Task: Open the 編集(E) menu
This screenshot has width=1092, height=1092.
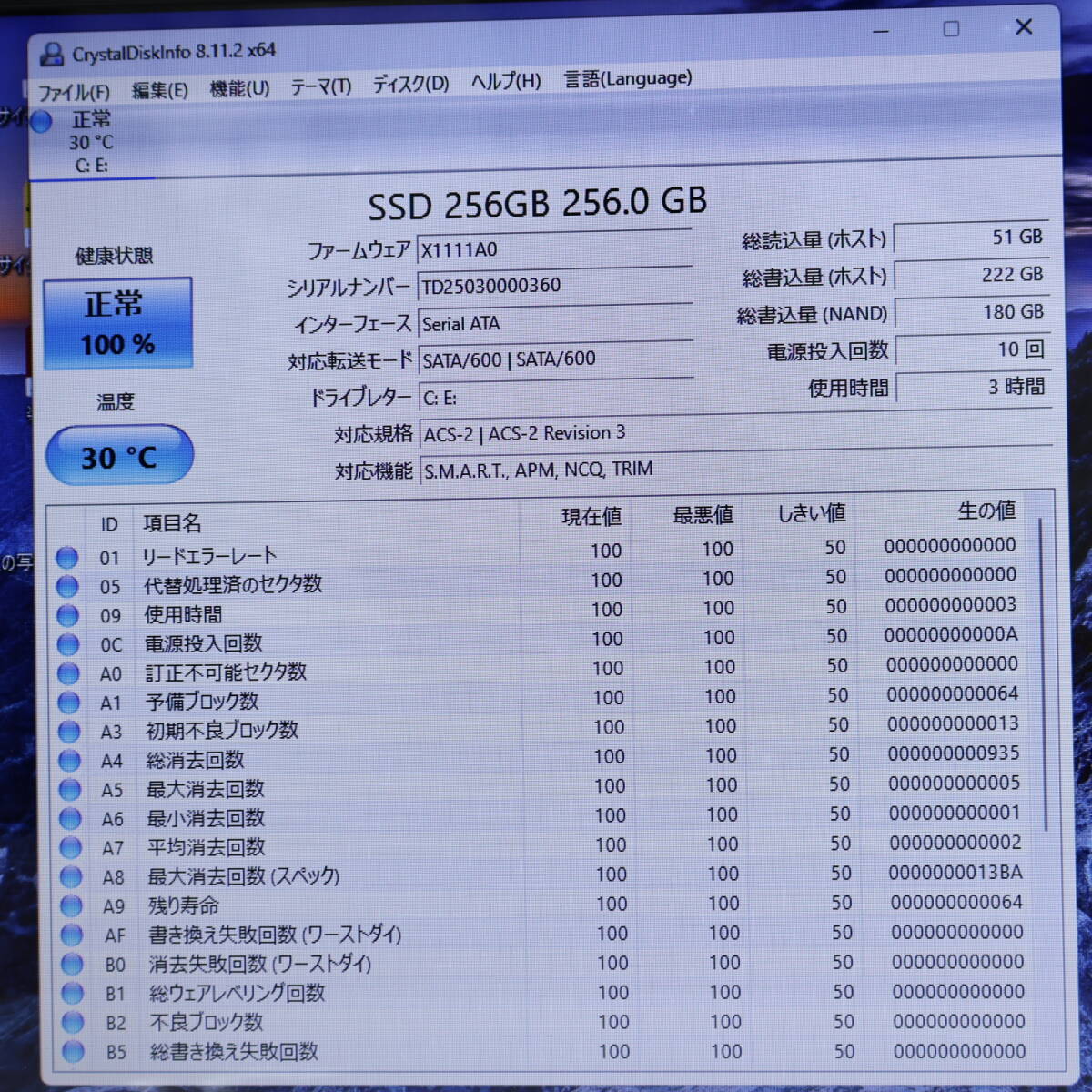Action: 159,90
